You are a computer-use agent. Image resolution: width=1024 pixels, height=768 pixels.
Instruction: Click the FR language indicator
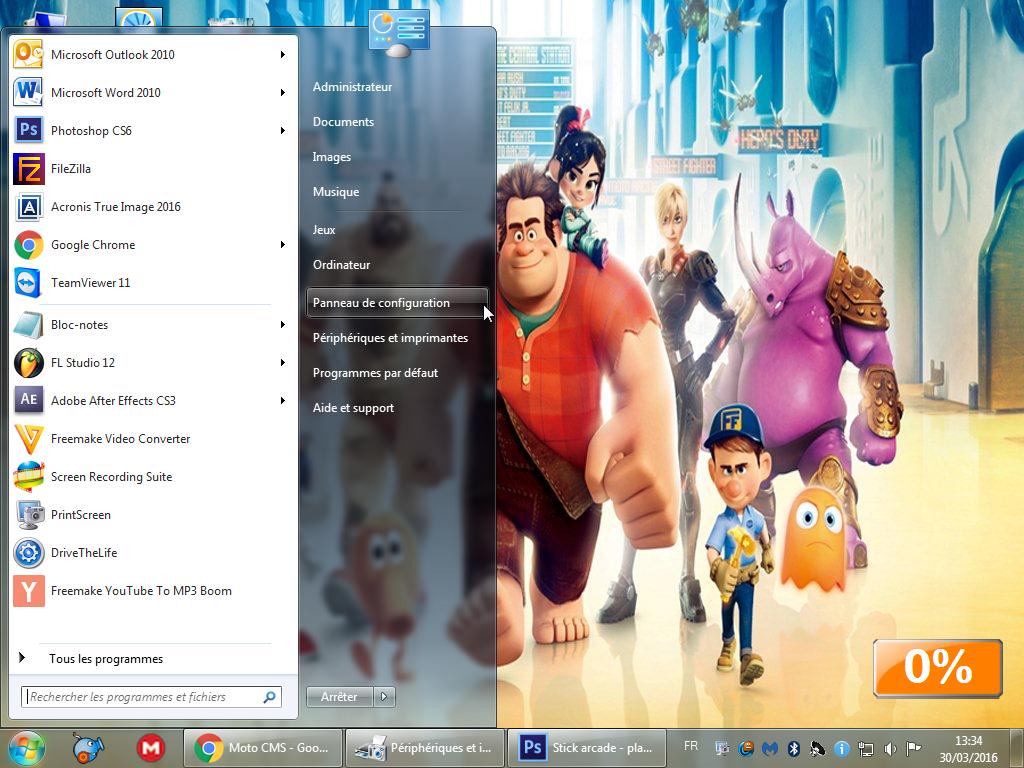(x=691, y=746)
